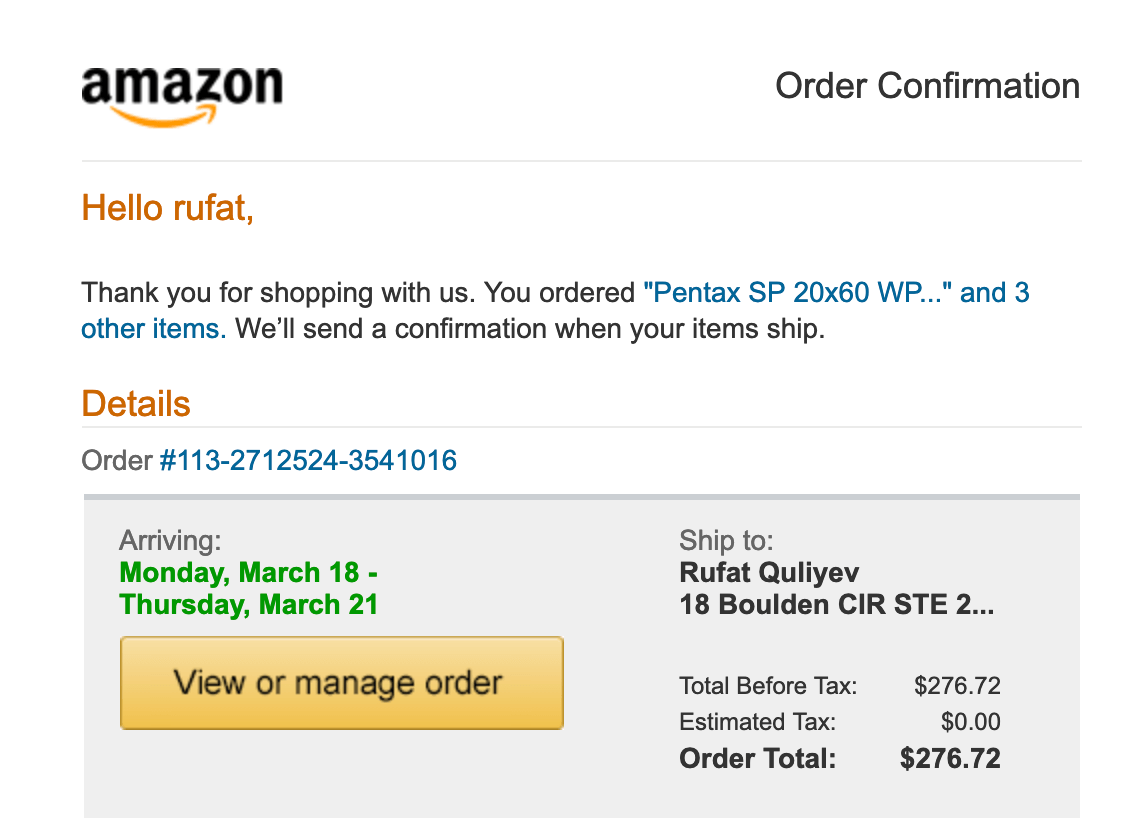The image size is (1124, 834).
Task: Click the bold Order Total amount
Action: (x=950, y=758)
